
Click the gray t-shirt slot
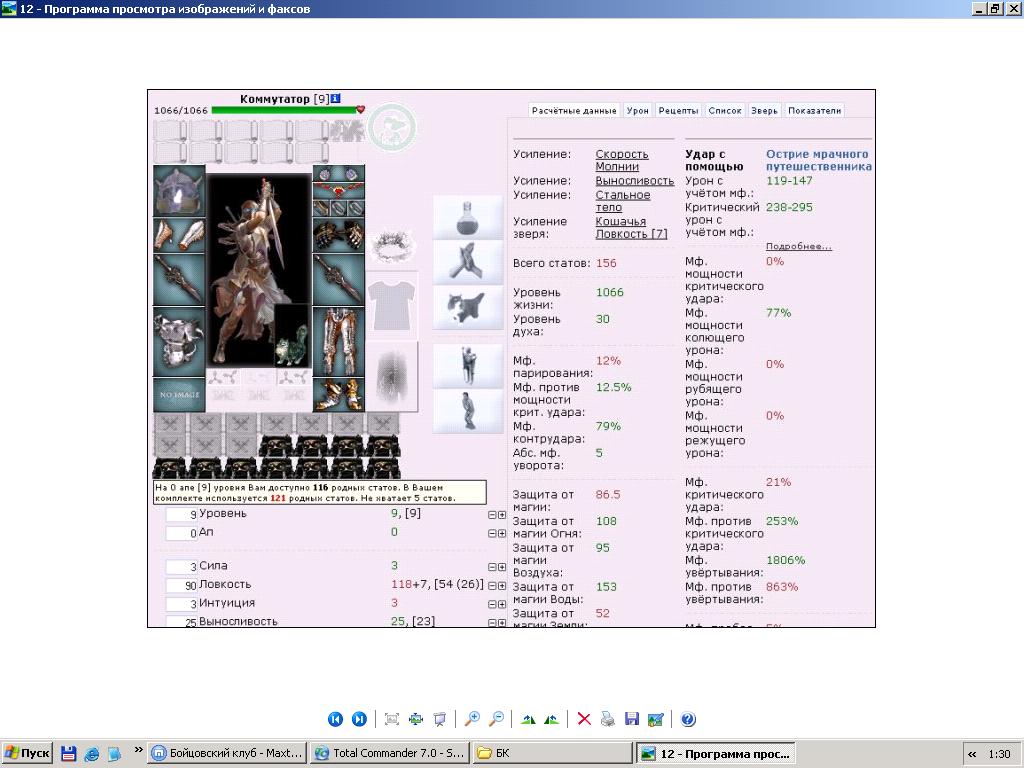coord(391,305)
